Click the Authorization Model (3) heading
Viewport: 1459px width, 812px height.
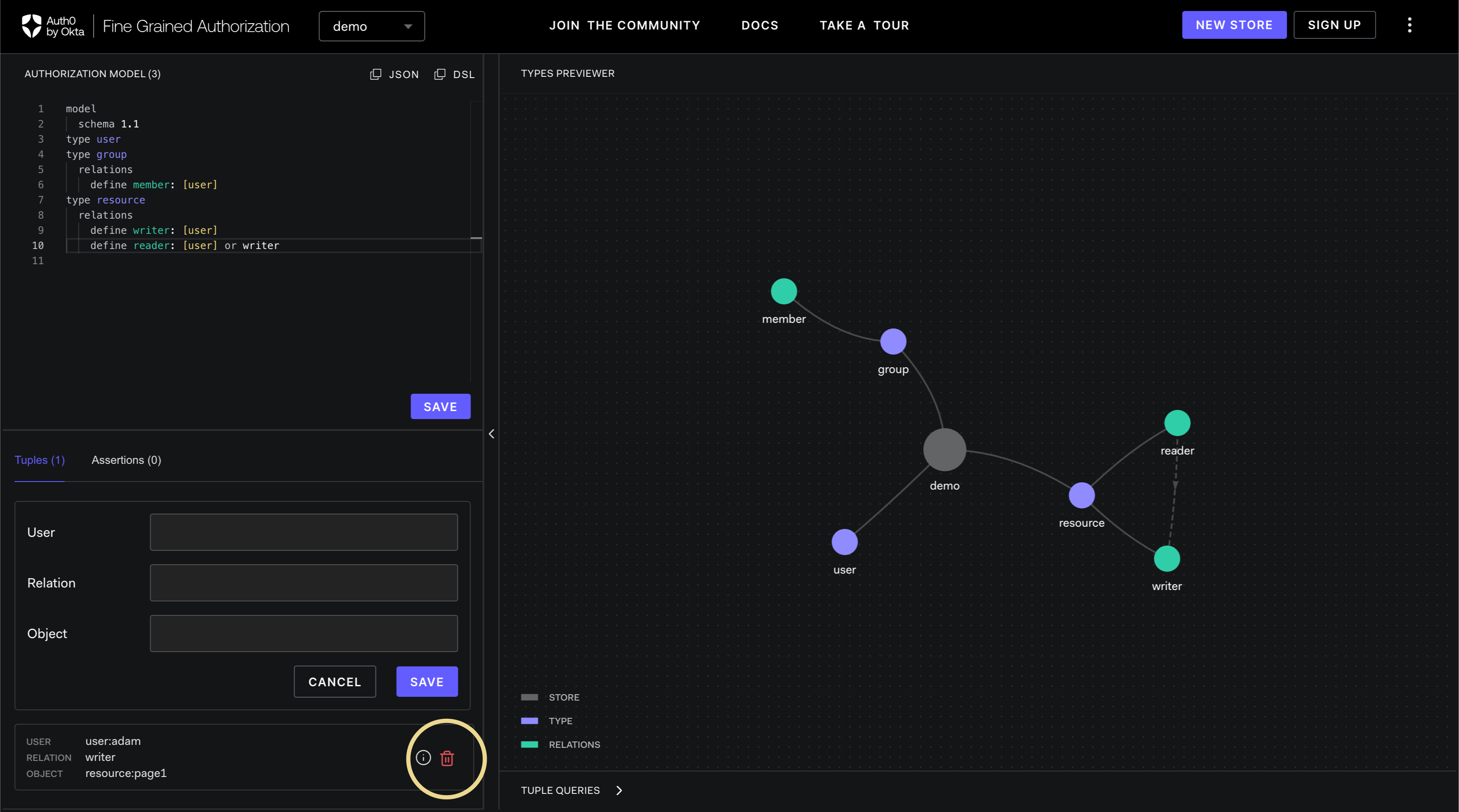92,73
